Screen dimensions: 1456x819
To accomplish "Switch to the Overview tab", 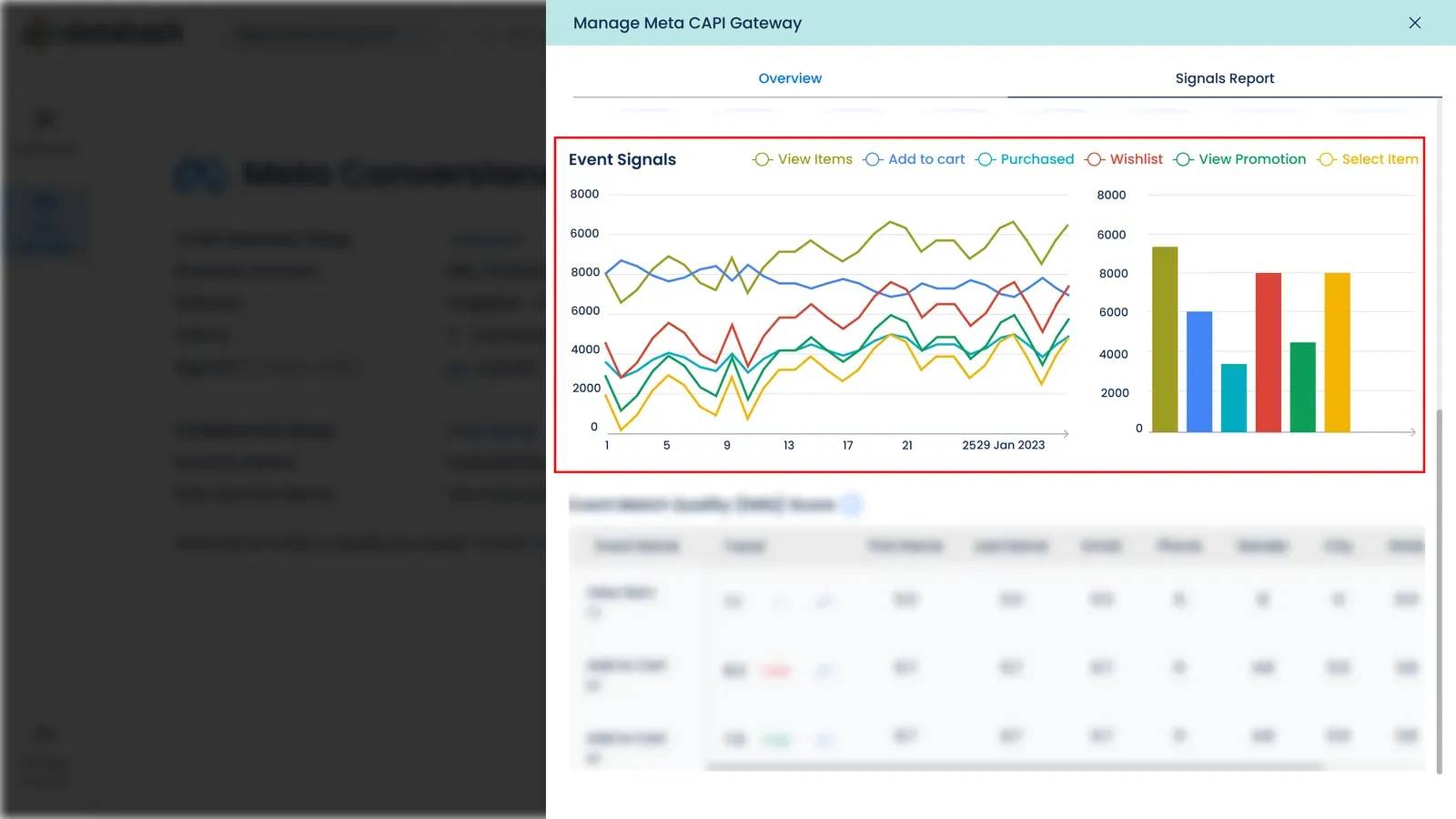I will (790, 78).
